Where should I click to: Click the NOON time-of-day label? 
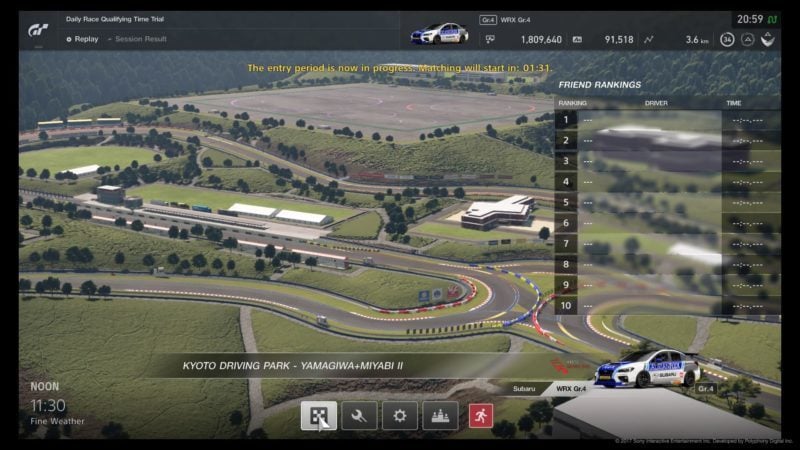[x=44, y=387]
